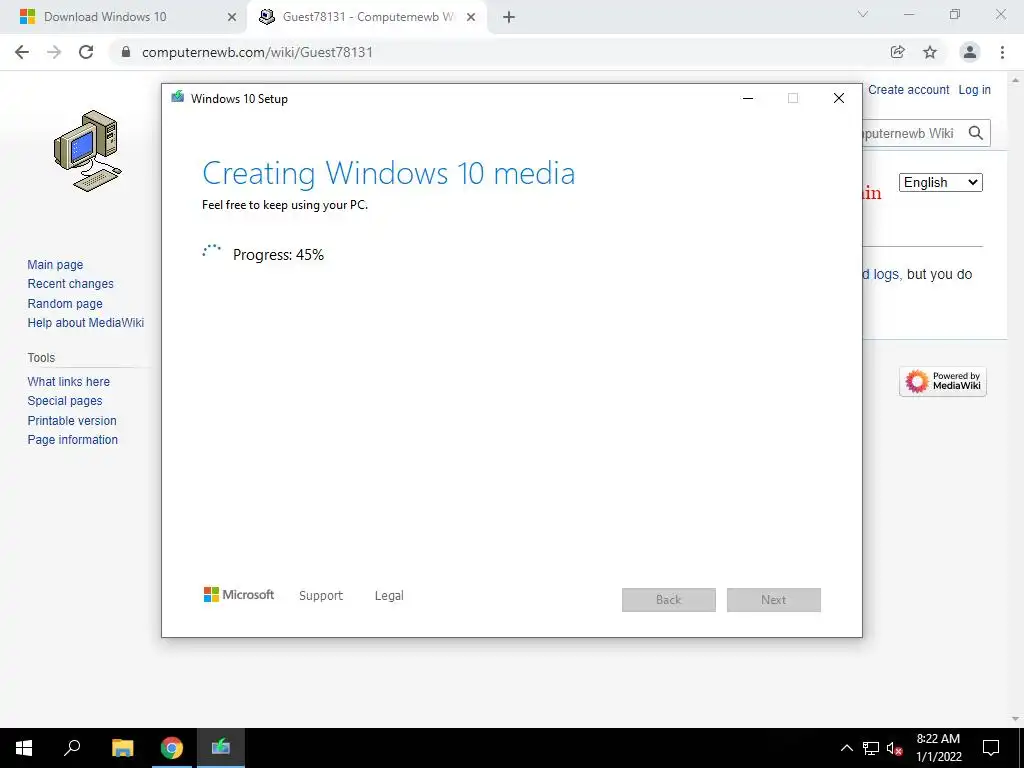Open notification center icon

point(991,748)
